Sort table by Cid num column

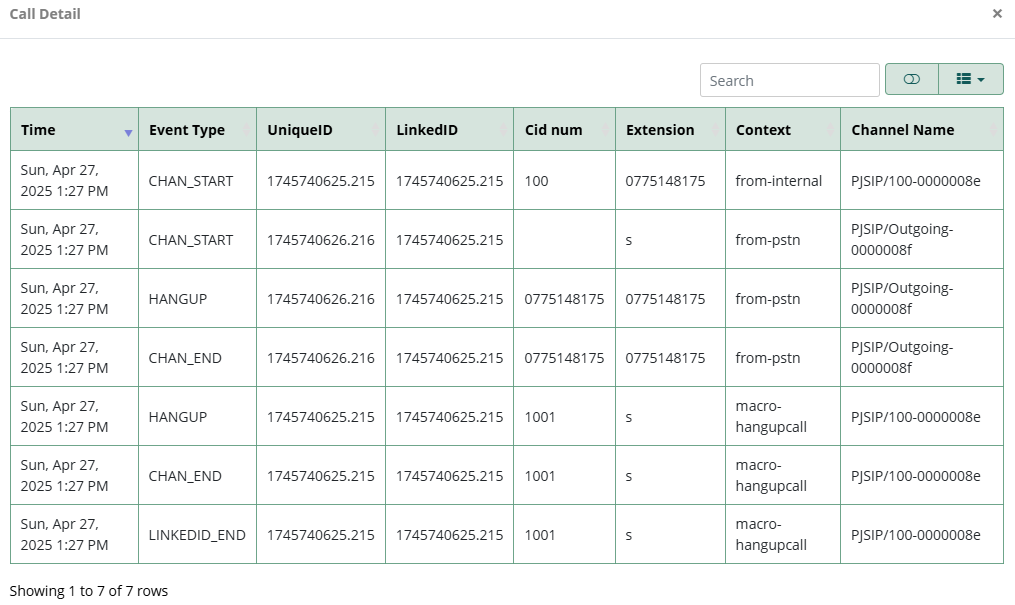[x=564, y=130]
